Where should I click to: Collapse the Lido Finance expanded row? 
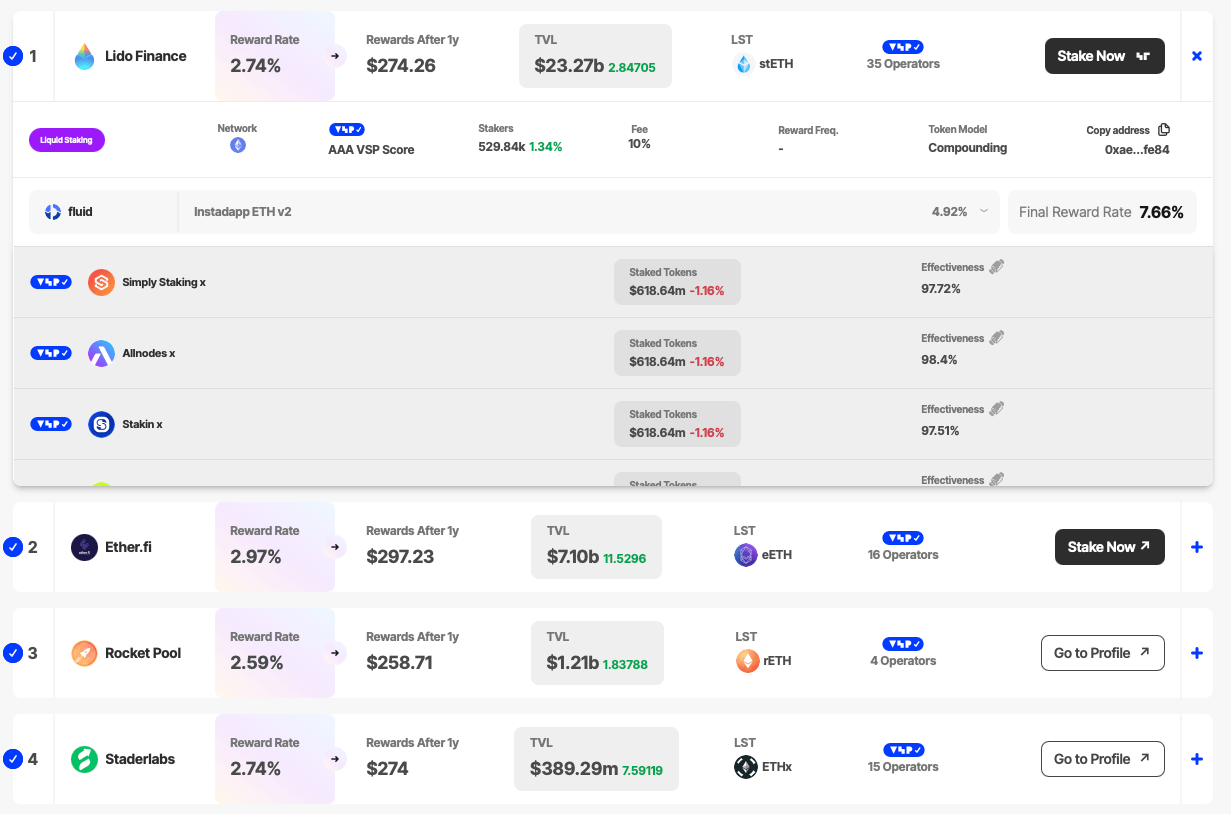(1197, 56)
